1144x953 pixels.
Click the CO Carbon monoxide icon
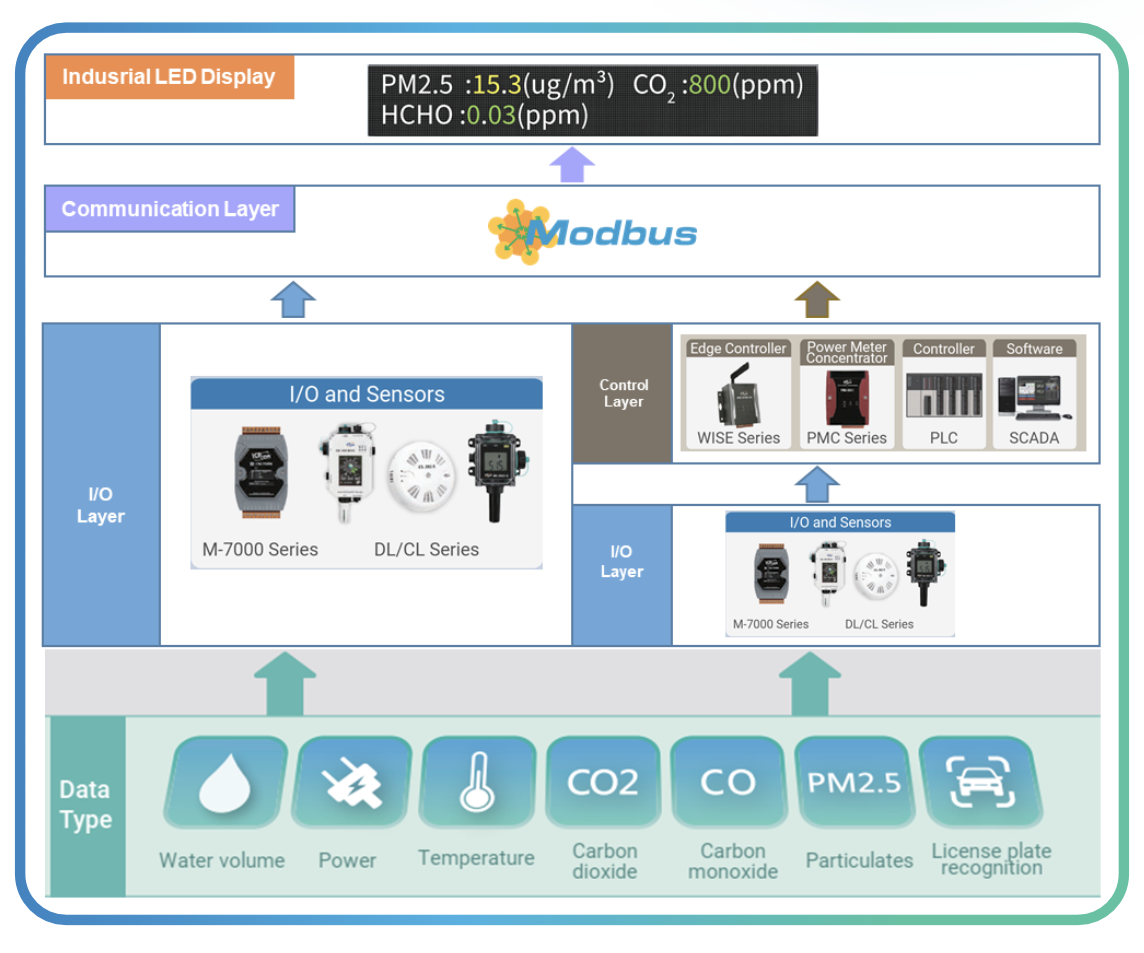point(727,782)
